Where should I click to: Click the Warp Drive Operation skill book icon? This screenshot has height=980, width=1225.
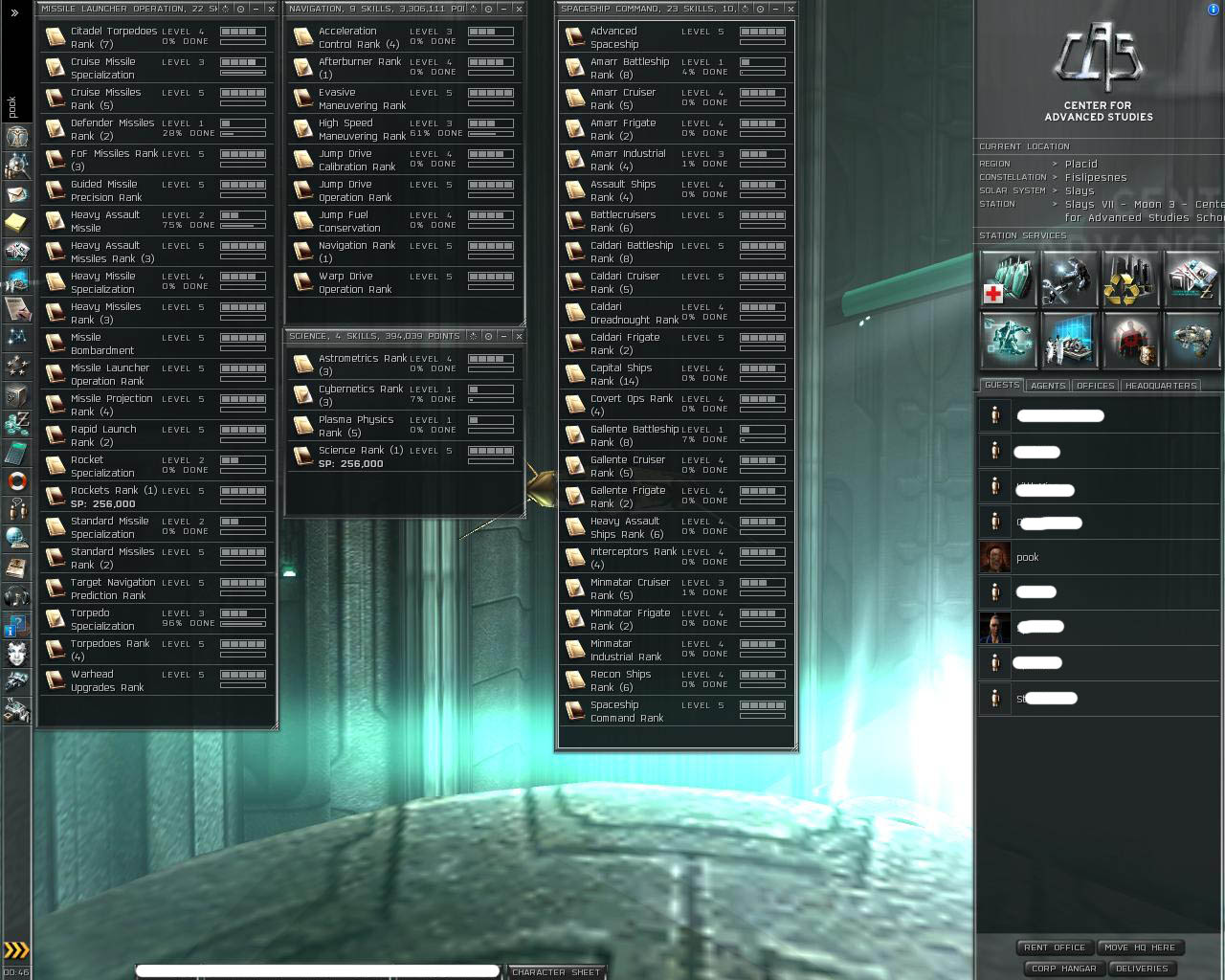click(x=303, y=282)
